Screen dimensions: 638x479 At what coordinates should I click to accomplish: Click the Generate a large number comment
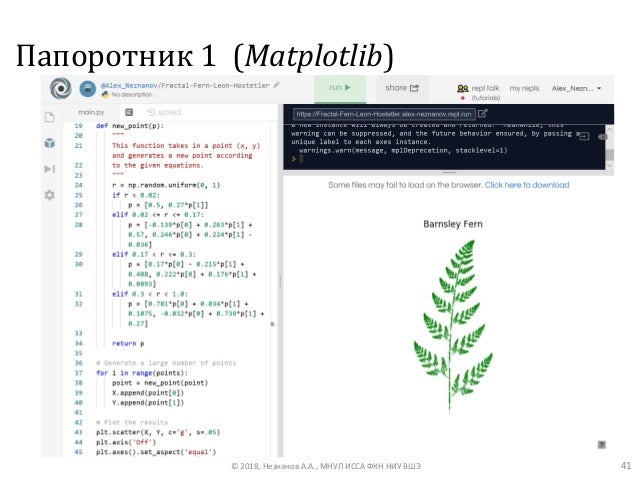click(166, 363)
